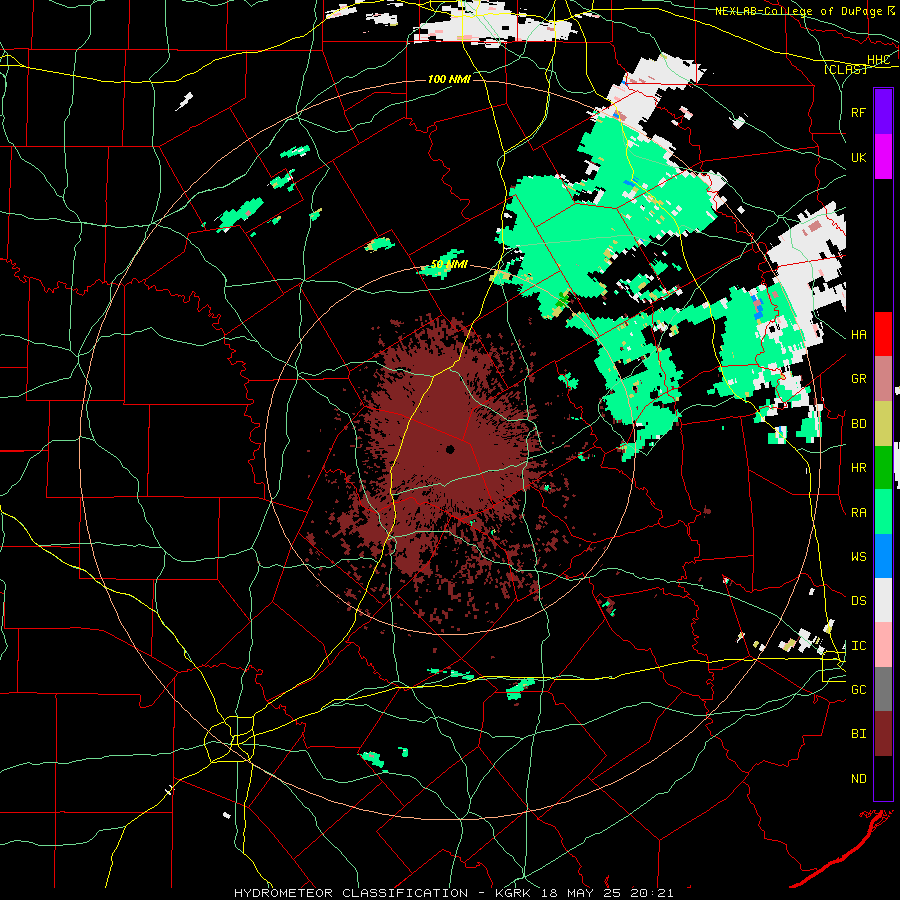
Task: Click the GR legend color swatch
Action: click(x=883, y=379)
